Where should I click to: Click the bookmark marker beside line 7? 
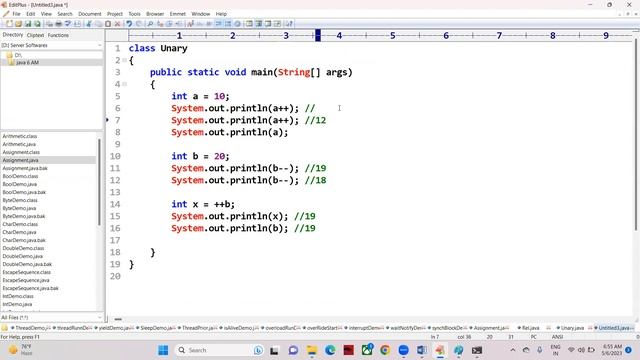point(107,120)
